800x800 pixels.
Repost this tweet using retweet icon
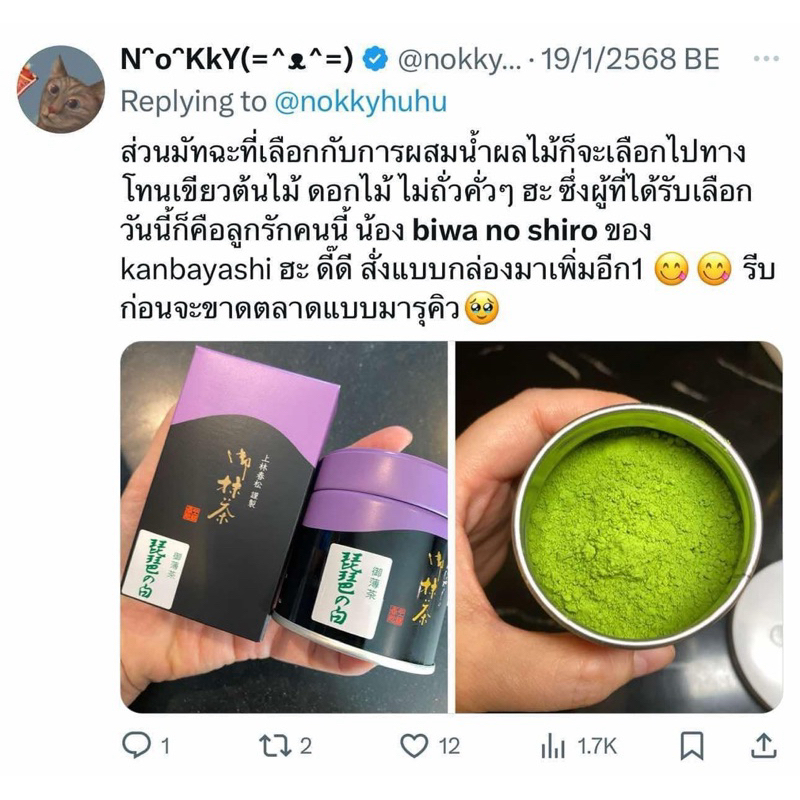click(275, 745)
